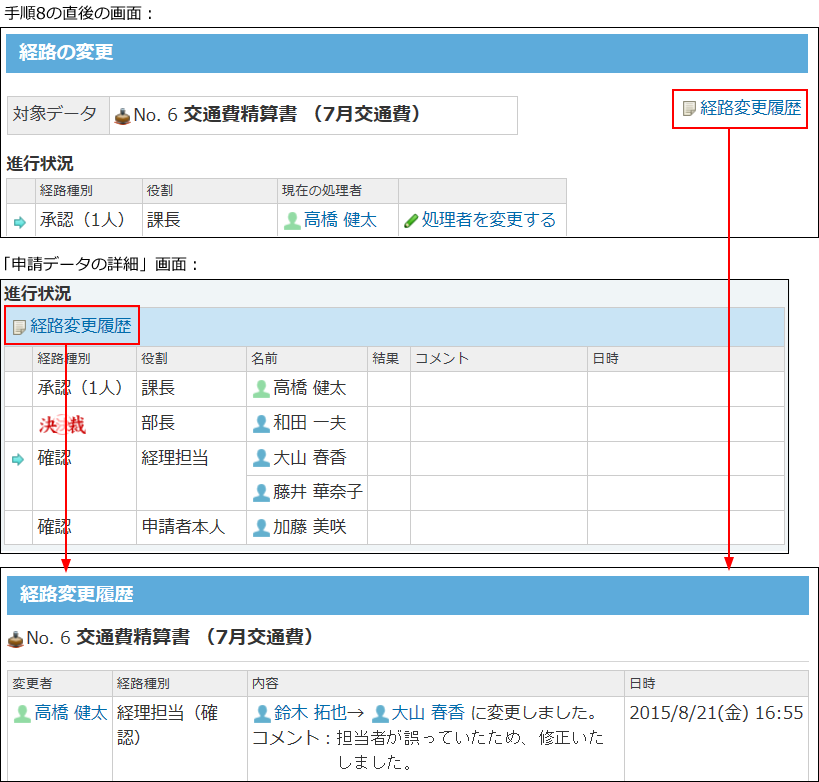Click 大山 春香 link in history 内容
This screenshot has height=782, width=819.
(x=428, y=713)
